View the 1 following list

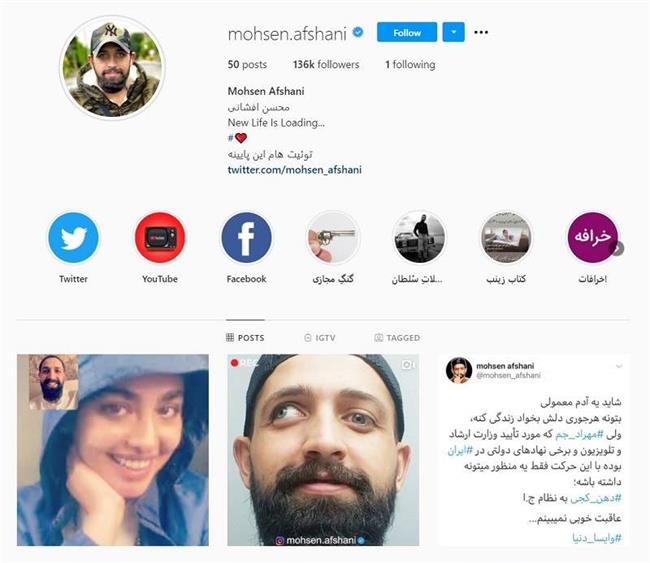(x=410, y=64)
